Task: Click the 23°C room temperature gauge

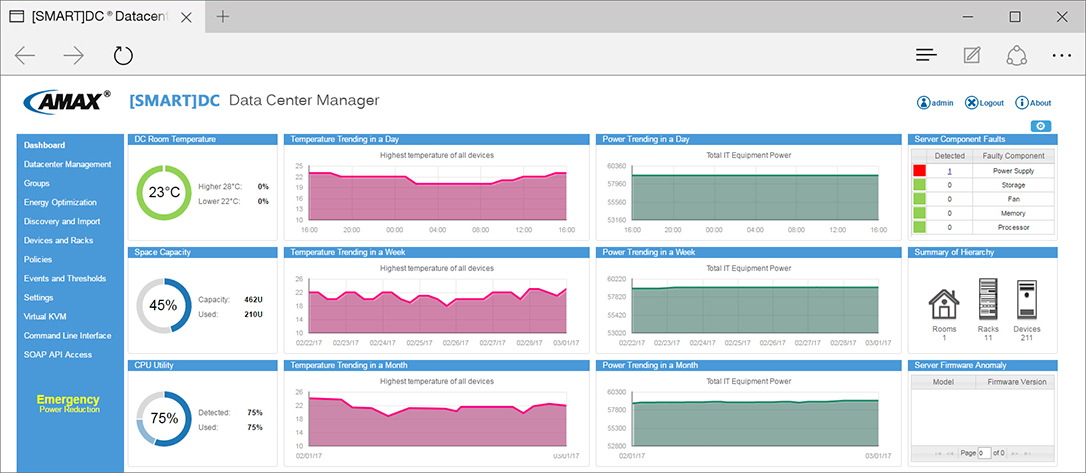Action: (164, 193)
